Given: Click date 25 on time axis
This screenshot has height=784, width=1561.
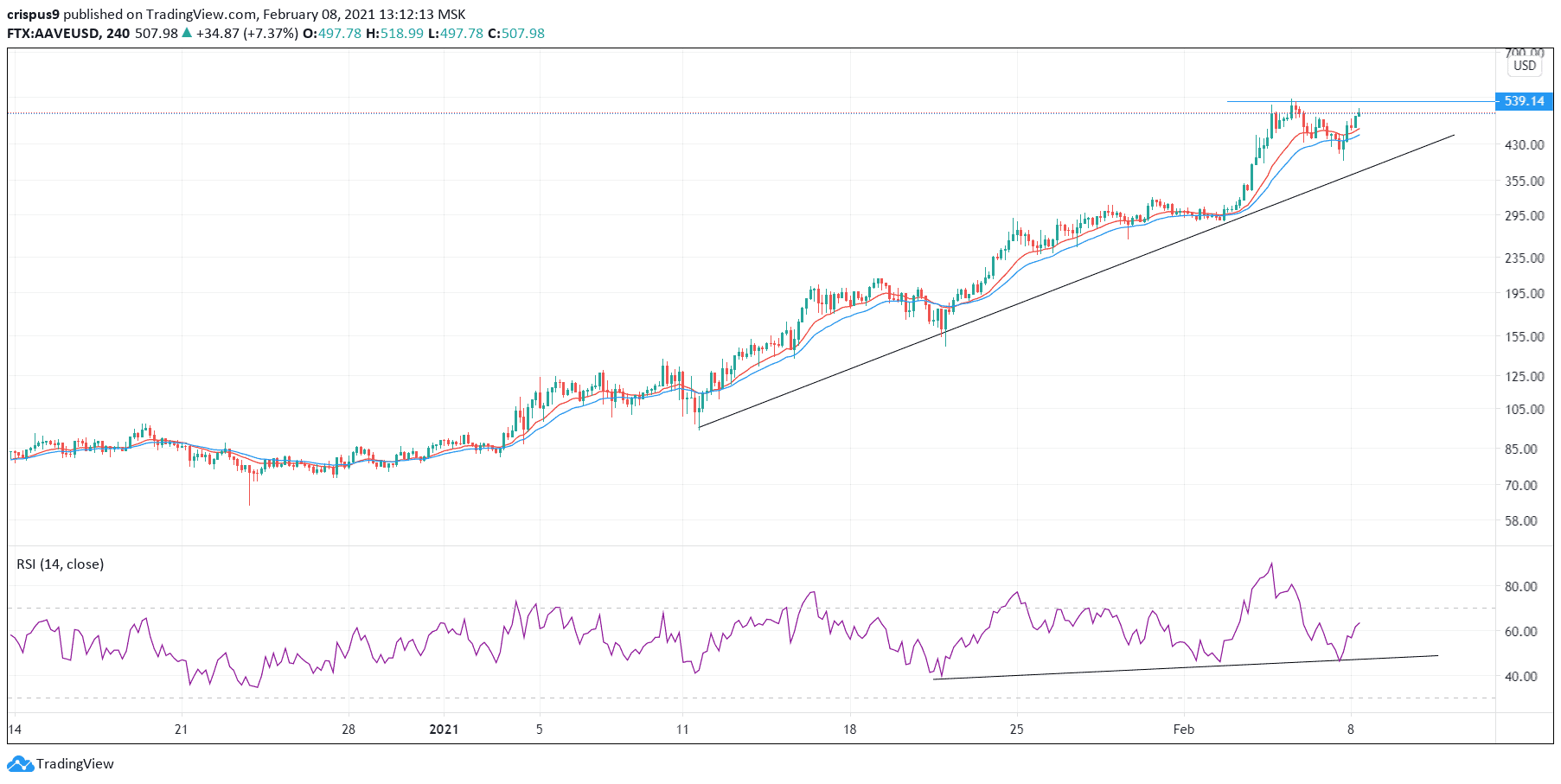Looking at the screenshot, I should 1016,730.
